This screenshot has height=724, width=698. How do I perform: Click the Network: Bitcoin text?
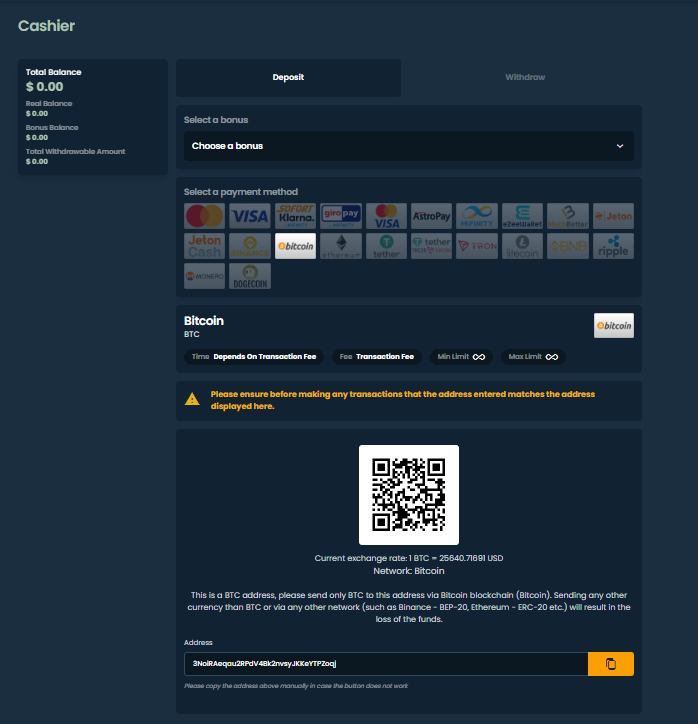pyautogui.click(x=409, y=571)
